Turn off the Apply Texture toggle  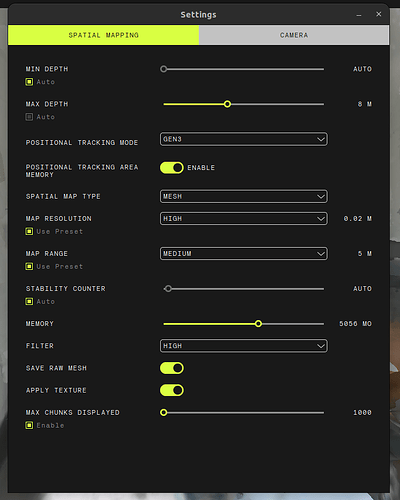(172, 390)
